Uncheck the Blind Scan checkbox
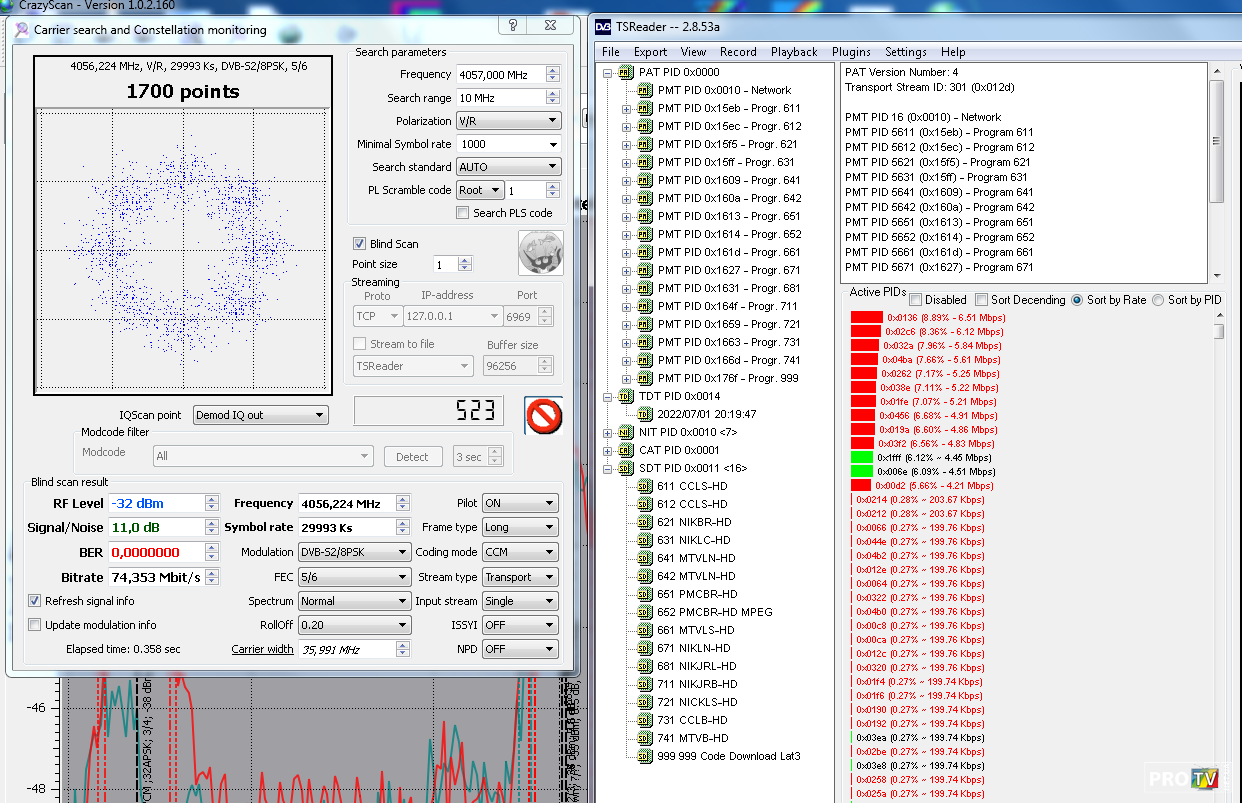The height and width of the screenshot is (803, 1242). click(x=360, y=244)
